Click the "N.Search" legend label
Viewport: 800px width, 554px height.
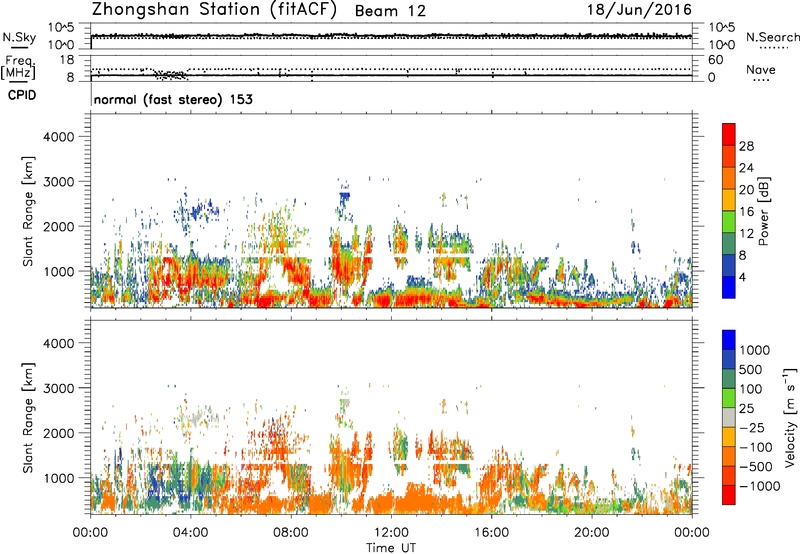(772, 37)
